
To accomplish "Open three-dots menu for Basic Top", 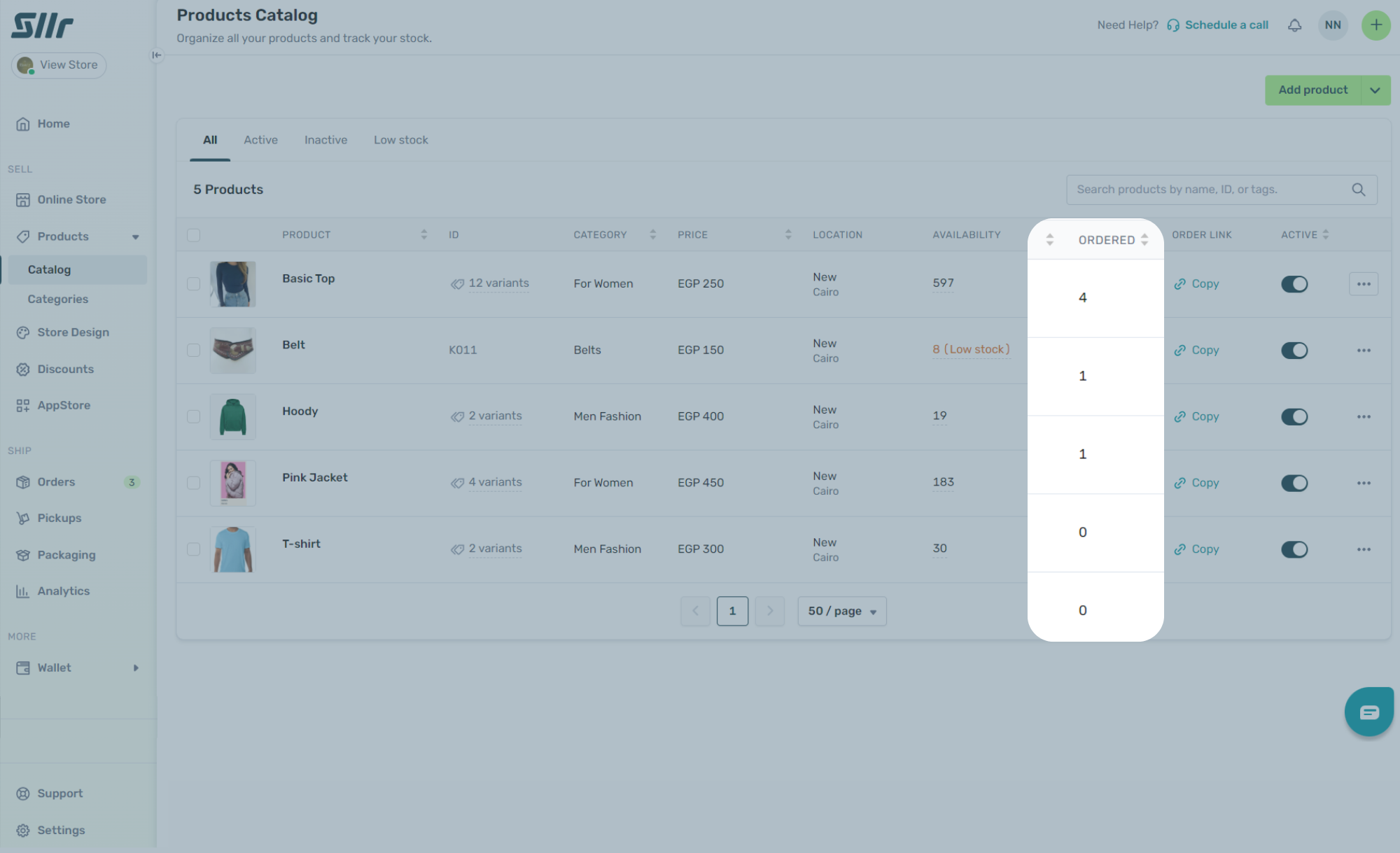I will [1363, 284].
